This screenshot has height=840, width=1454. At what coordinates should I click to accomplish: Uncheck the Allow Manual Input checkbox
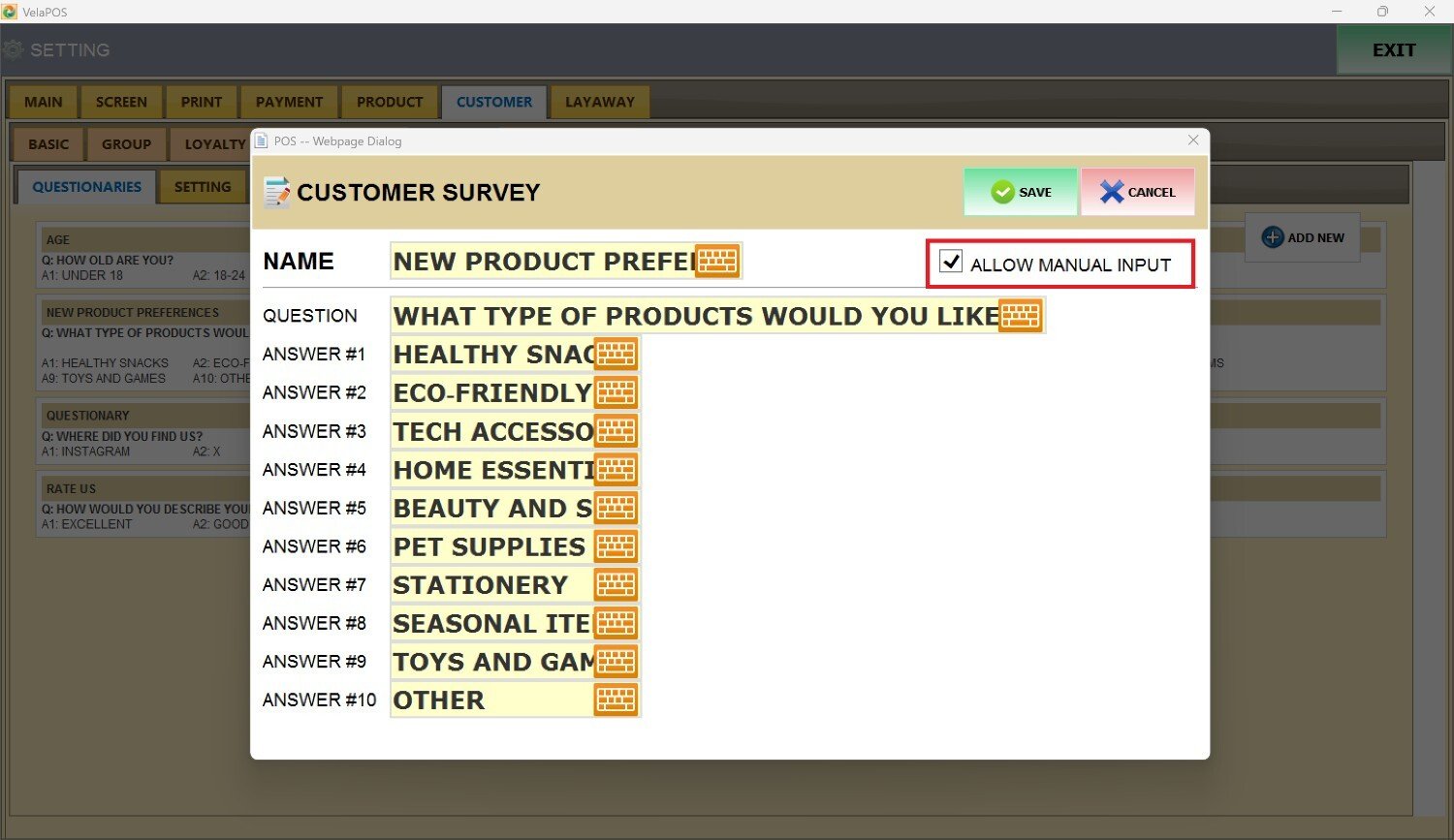point(951,263)
